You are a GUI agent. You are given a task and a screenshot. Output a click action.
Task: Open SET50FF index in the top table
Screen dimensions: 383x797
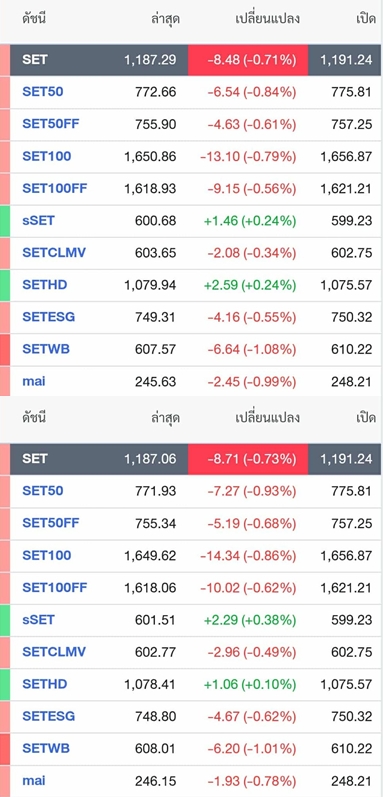pos(51,124)
